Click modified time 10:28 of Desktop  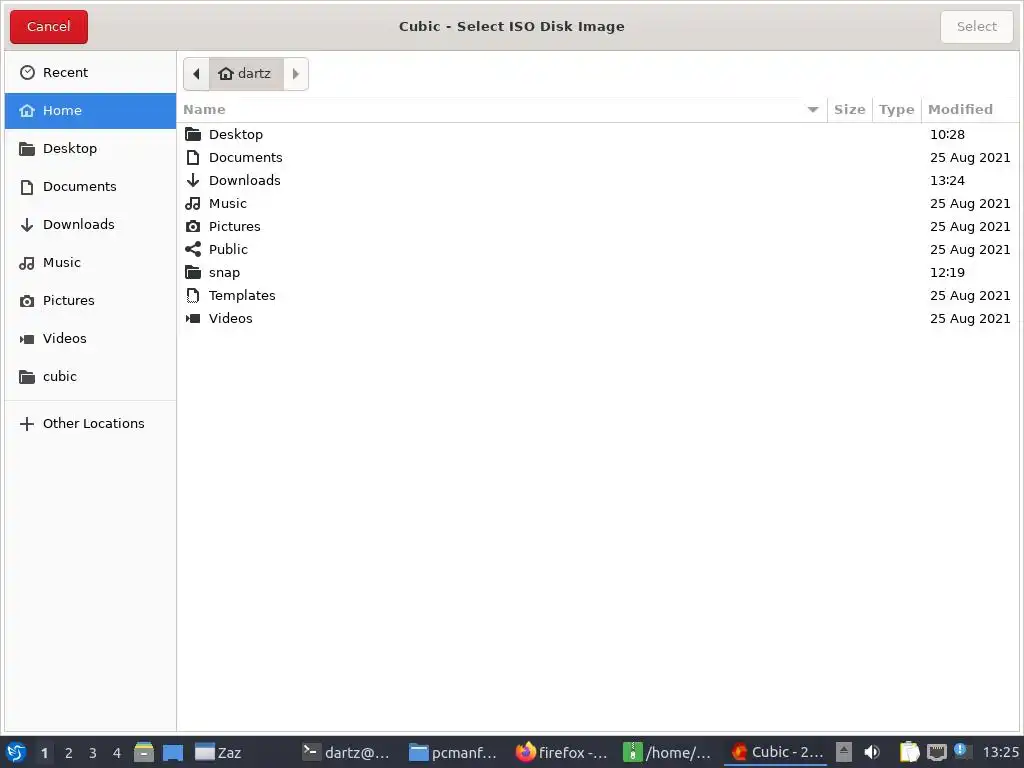click(x=947, y=135)
